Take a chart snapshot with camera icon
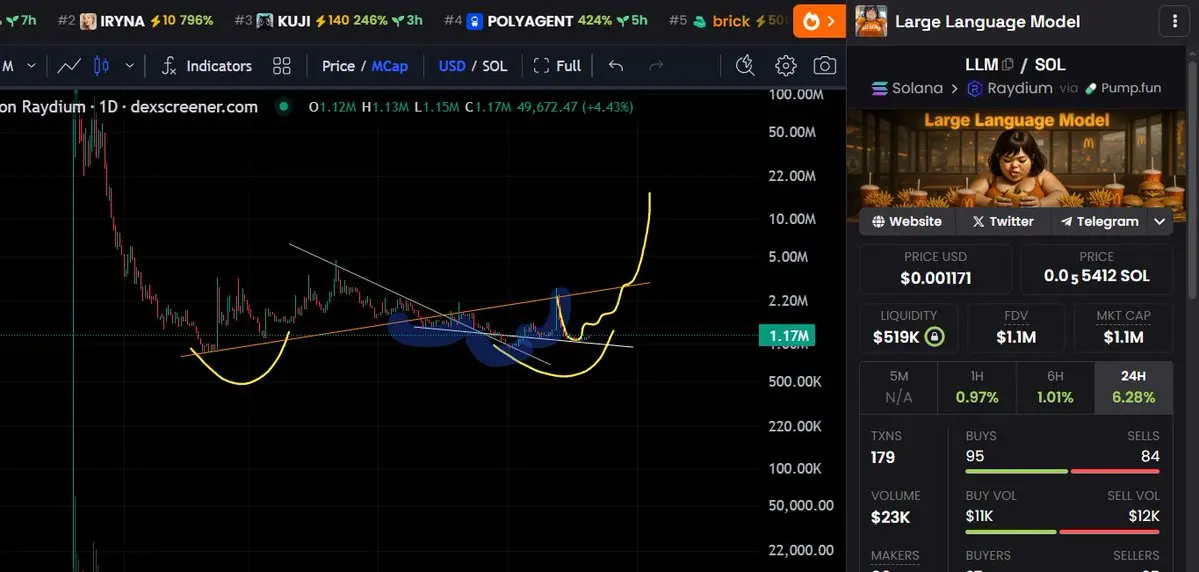 pyautogui.click(x=824, y=66)
